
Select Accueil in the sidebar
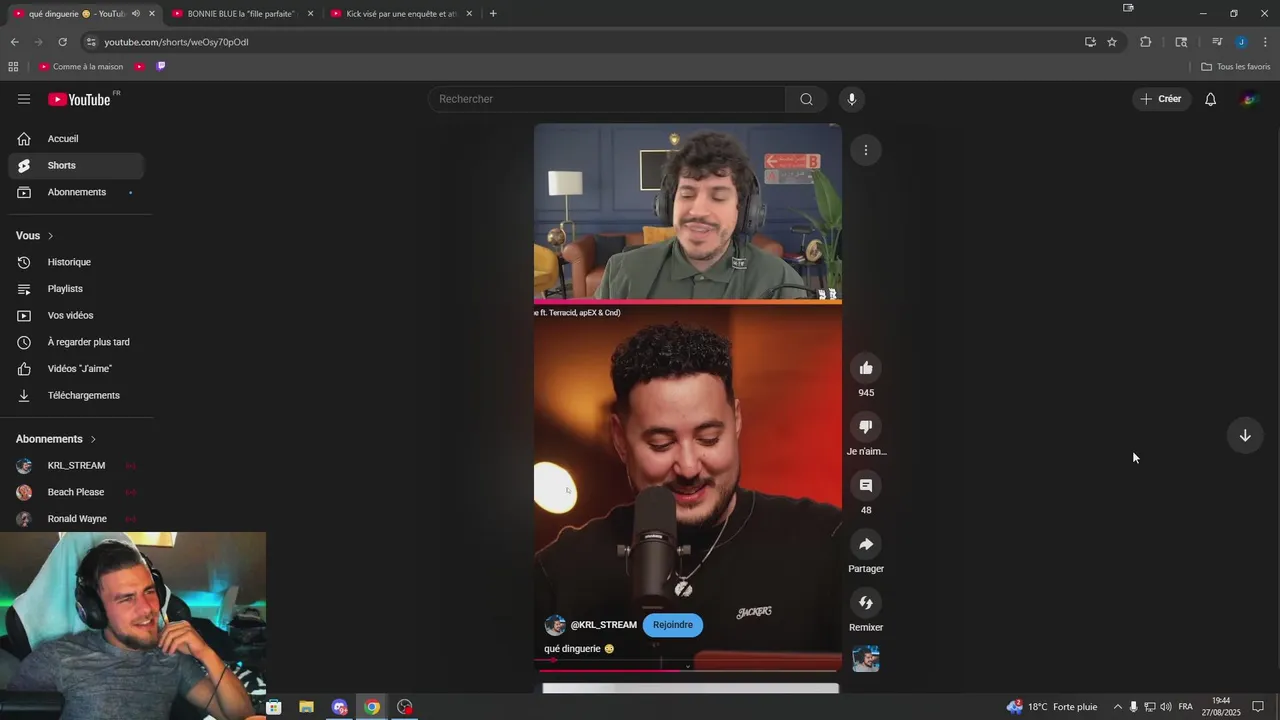(x=76, y=139)
